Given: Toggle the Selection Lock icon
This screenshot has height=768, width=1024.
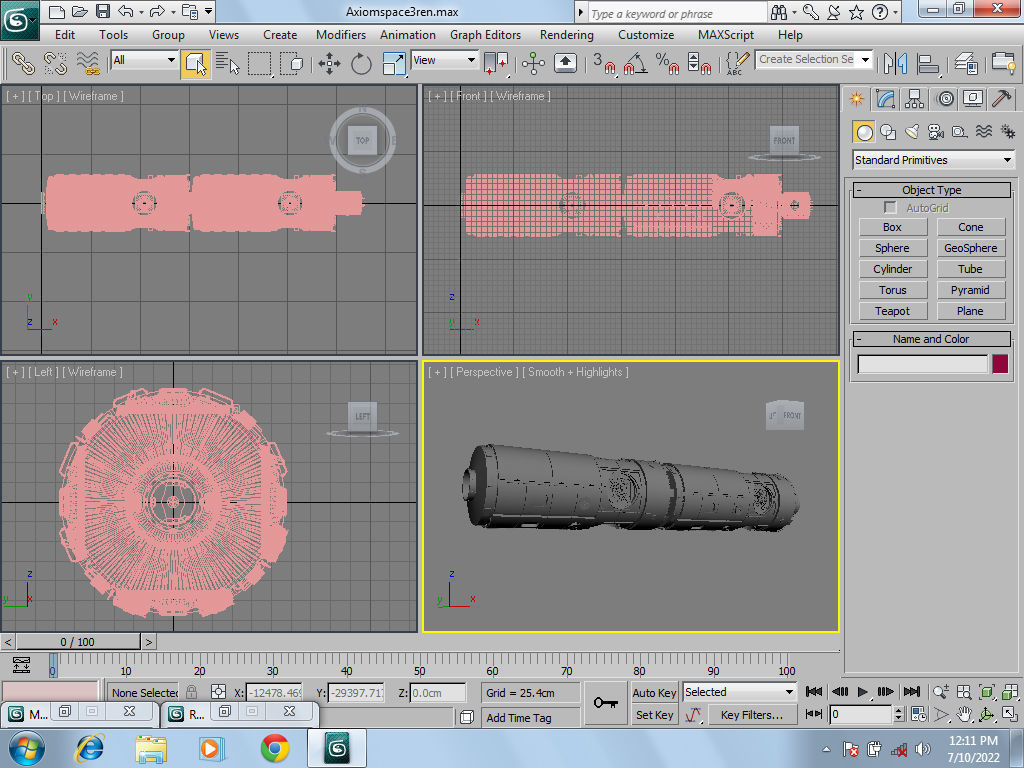Looking at the screenshot, I should pyautogui.click(x=191, y=692).
